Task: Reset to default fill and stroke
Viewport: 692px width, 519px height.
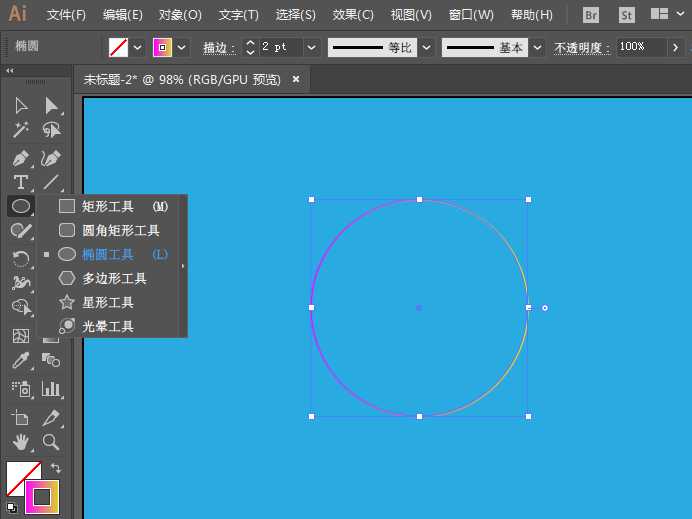Action: click(x=11, y=508)
